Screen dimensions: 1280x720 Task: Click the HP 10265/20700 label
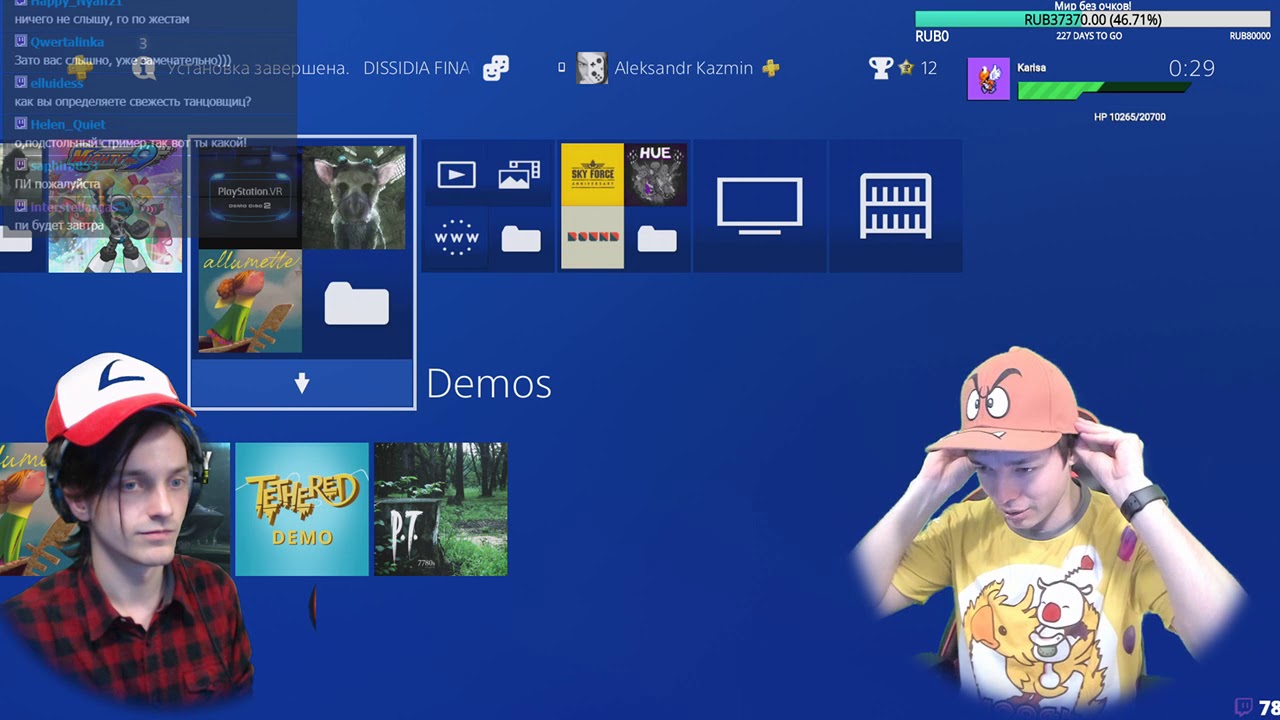pos(1130,117)
